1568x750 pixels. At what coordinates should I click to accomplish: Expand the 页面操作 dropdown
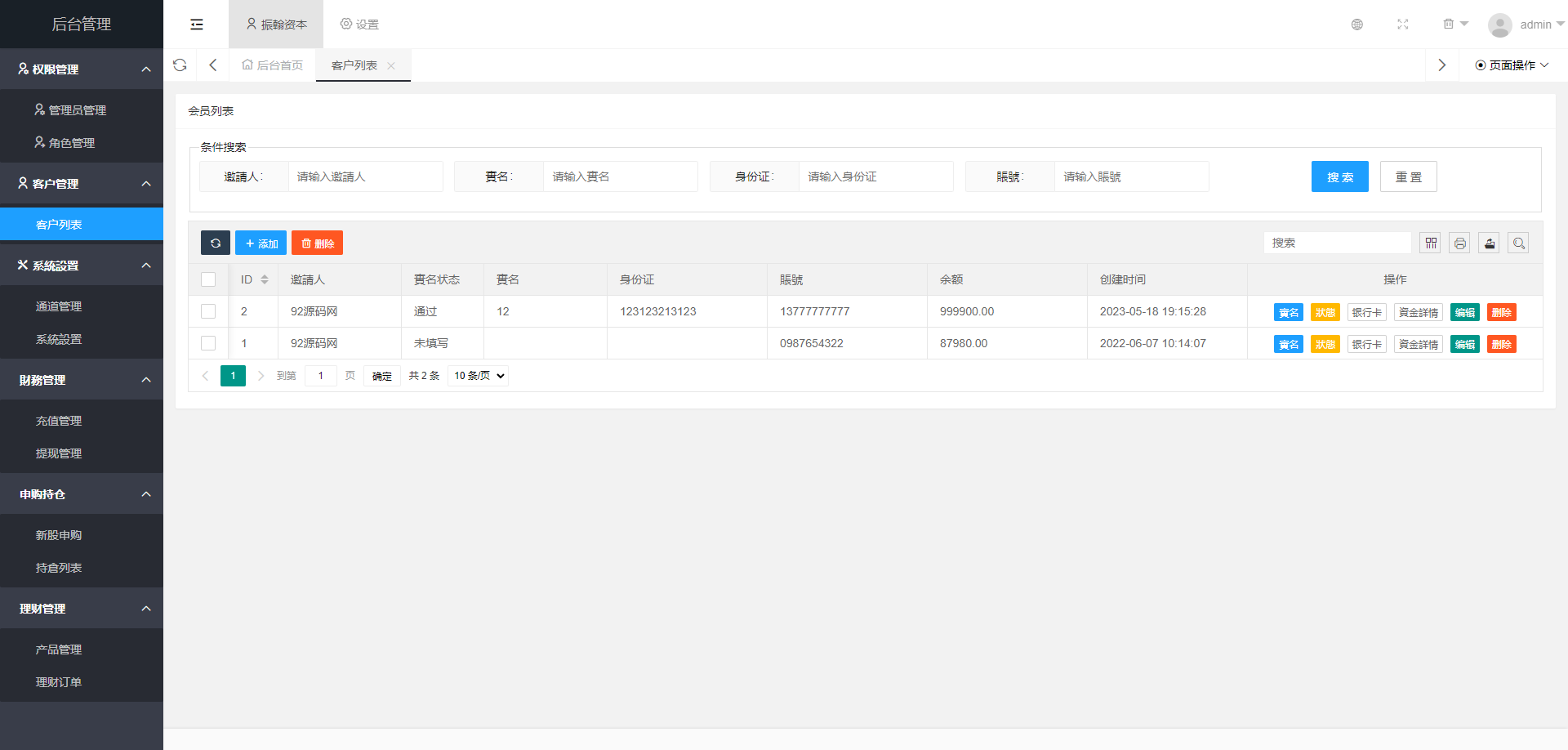click(1511, 65)
